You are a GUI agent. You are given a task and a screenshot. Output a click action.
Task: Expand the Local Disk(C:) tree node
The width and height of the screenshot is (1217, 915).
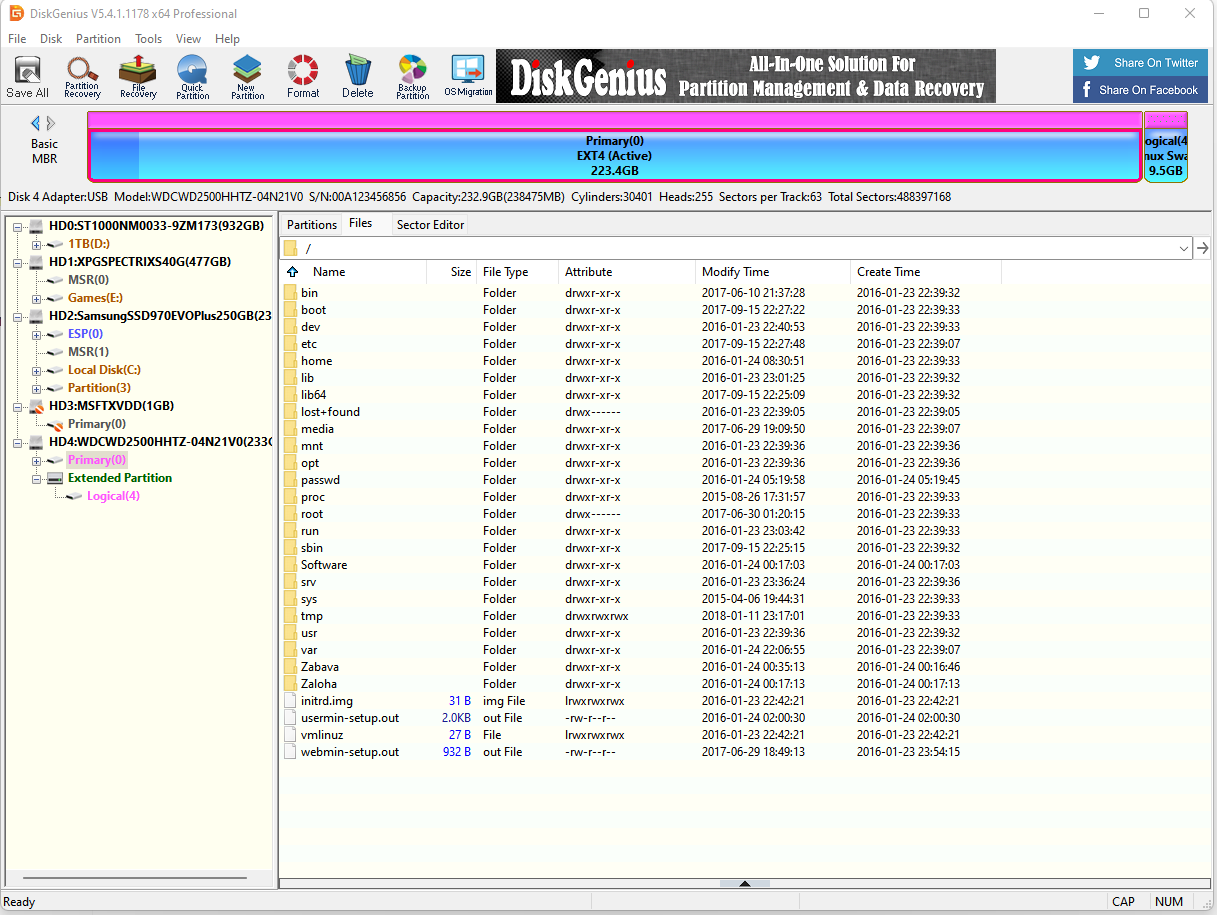point(37,370)
